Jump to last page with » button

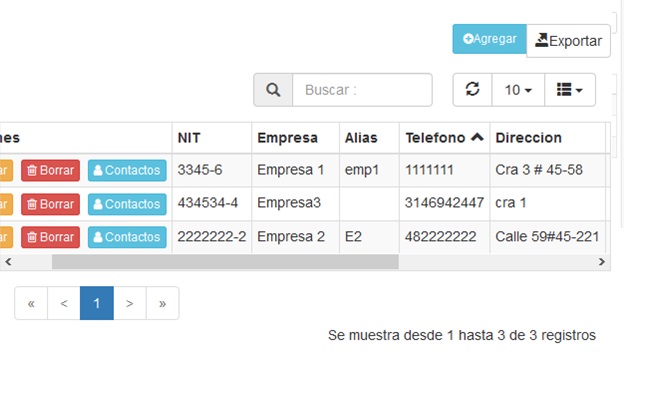[x=162, y=303]
